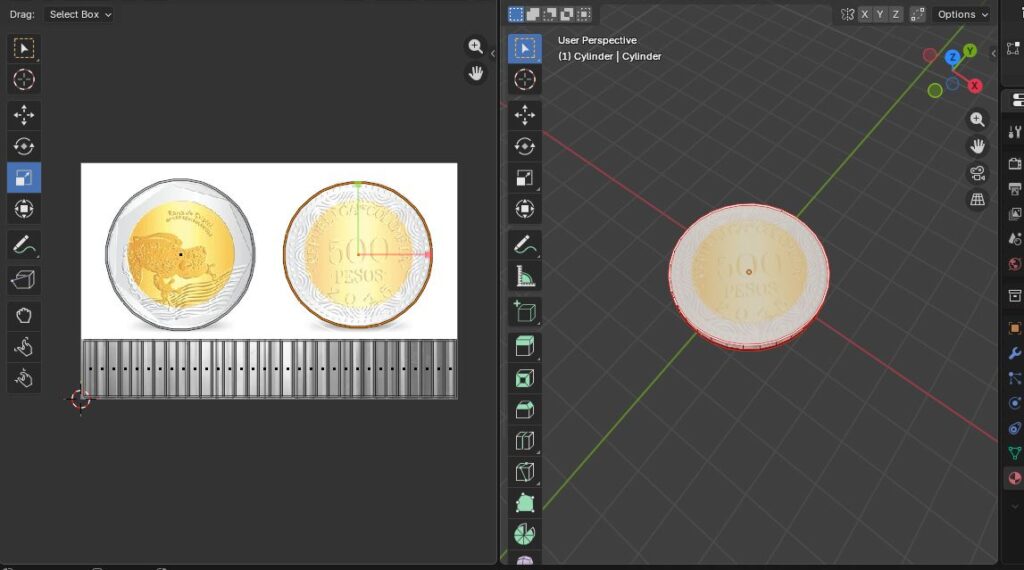The height and width of the screenshot is (570, 1024).
Task: Open Drag Select Box dropdown
Action: pos(79,14)
